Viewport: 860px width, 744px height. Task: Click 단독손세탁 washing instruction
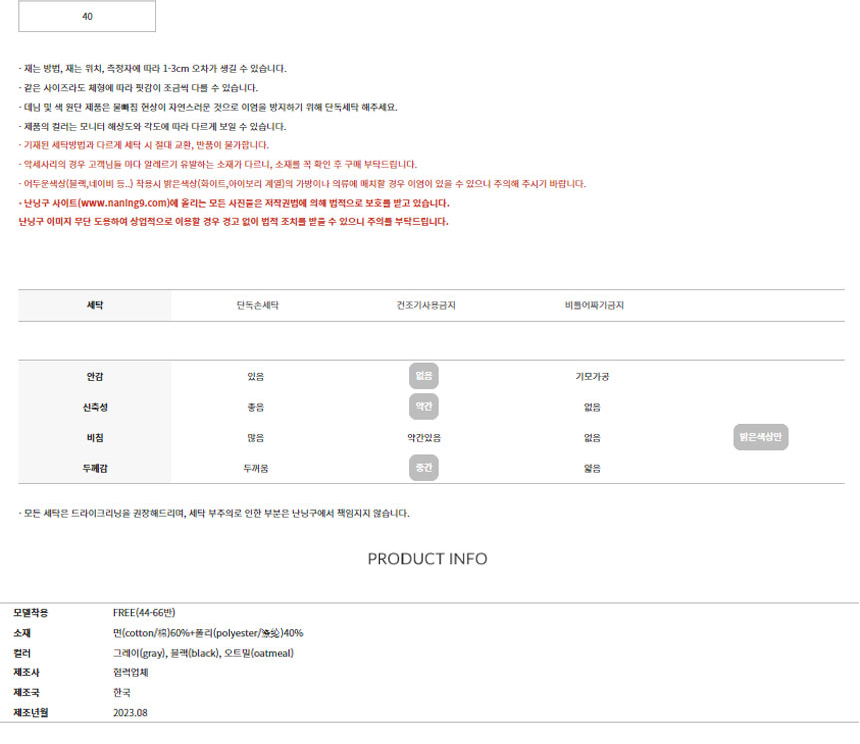coord(258,305)
